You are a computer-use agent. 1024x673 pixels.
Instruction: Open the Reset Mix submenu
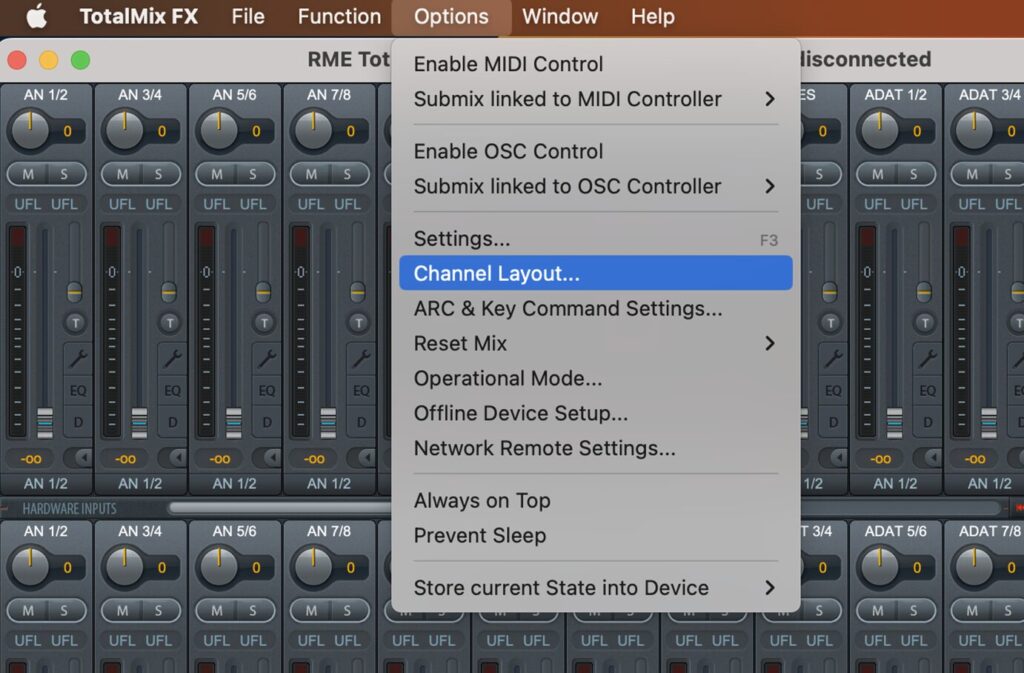click(x=460, y=343)
